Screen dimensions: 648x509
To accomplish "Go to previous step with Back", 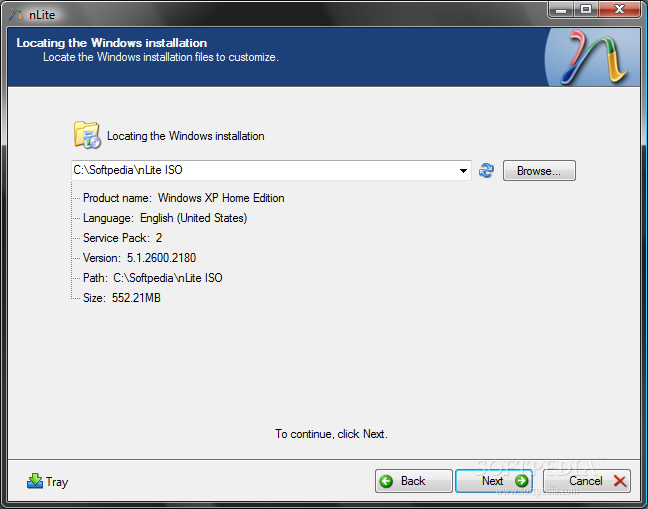I will [414, 481].
